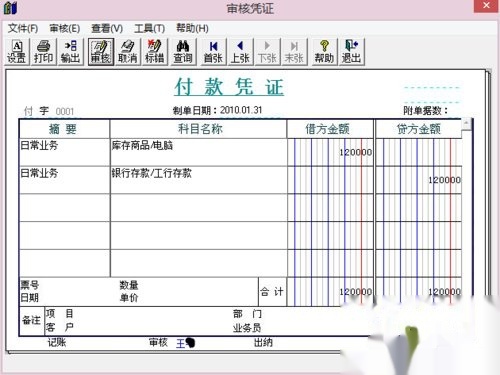Click the 贷方金额 column header

(x=419, y=129)
